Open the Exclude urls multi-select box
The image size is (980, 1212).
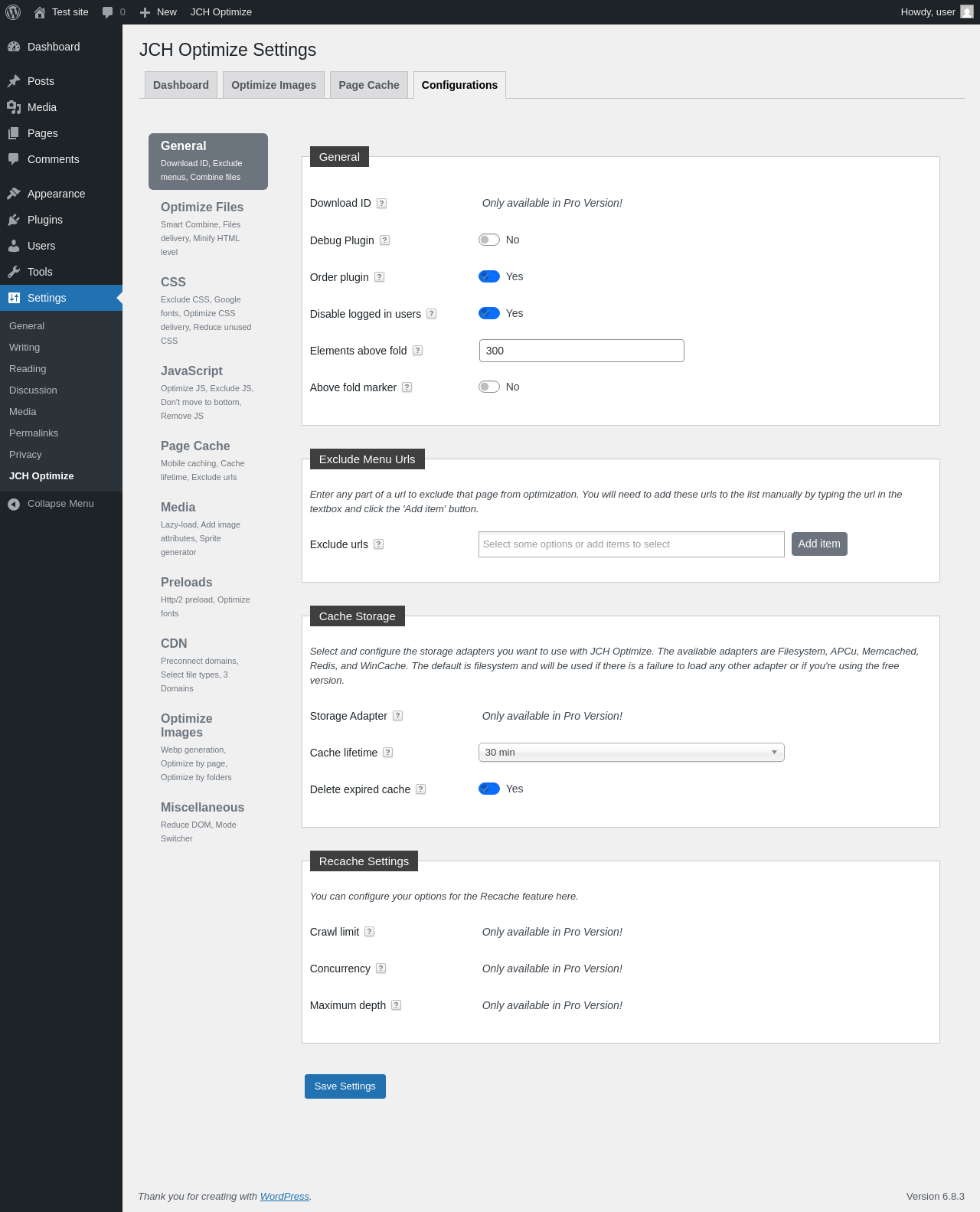(x=632, y=544)
